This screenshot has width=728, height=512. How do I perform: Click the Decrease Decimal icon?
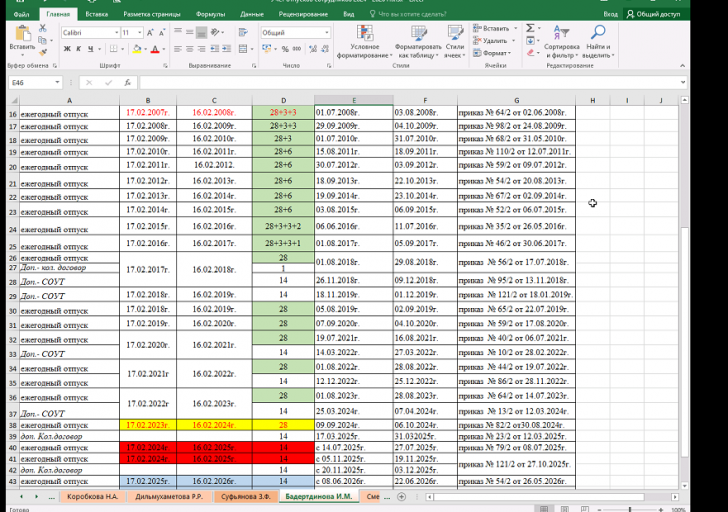[x=325, y=49]
